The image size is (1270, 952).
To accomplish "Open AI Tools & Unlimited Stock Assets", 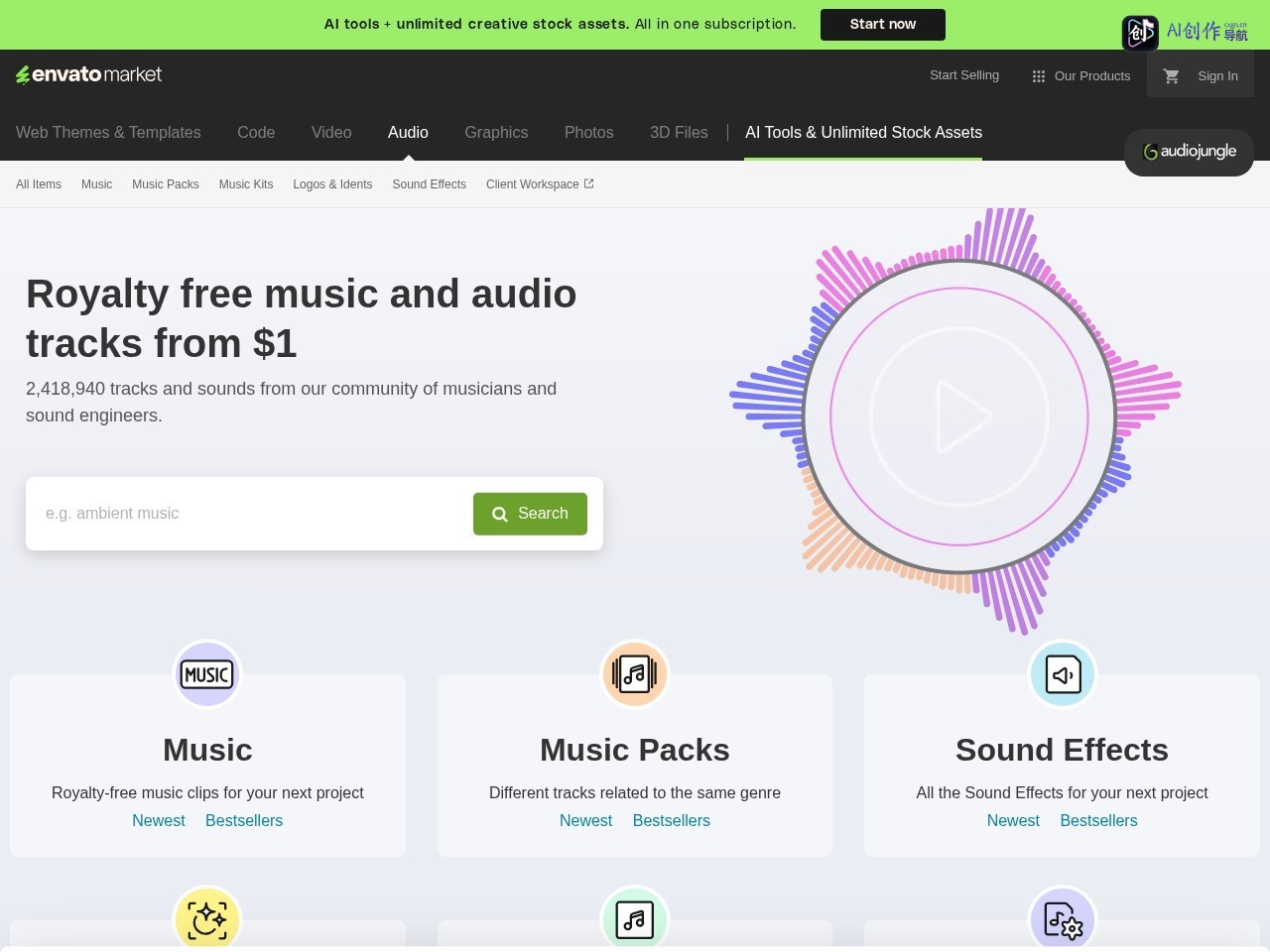I will [863, 133].
